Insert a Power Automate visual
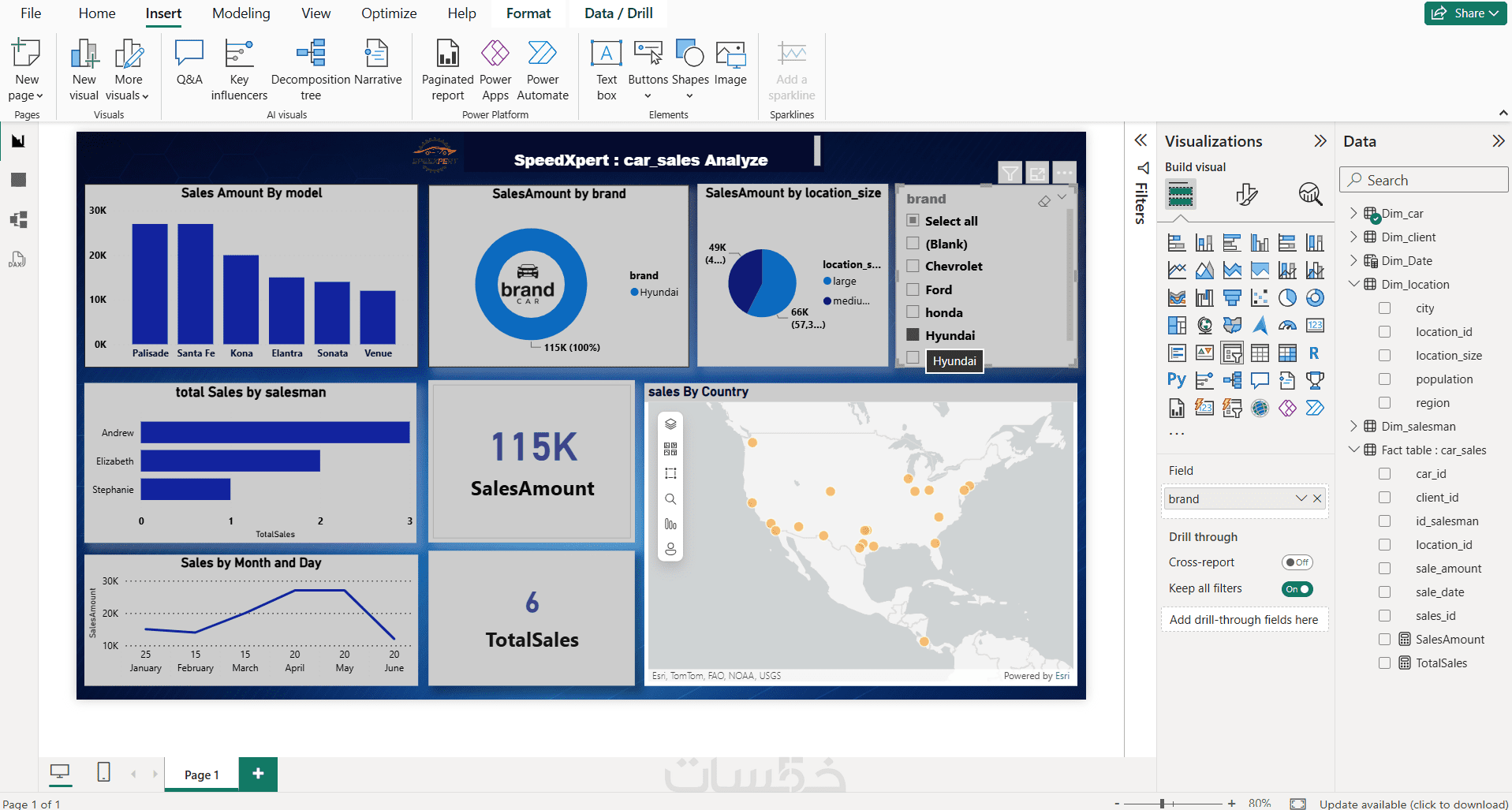This screenshot has height=810, width=1512. (x=543, y=69)
